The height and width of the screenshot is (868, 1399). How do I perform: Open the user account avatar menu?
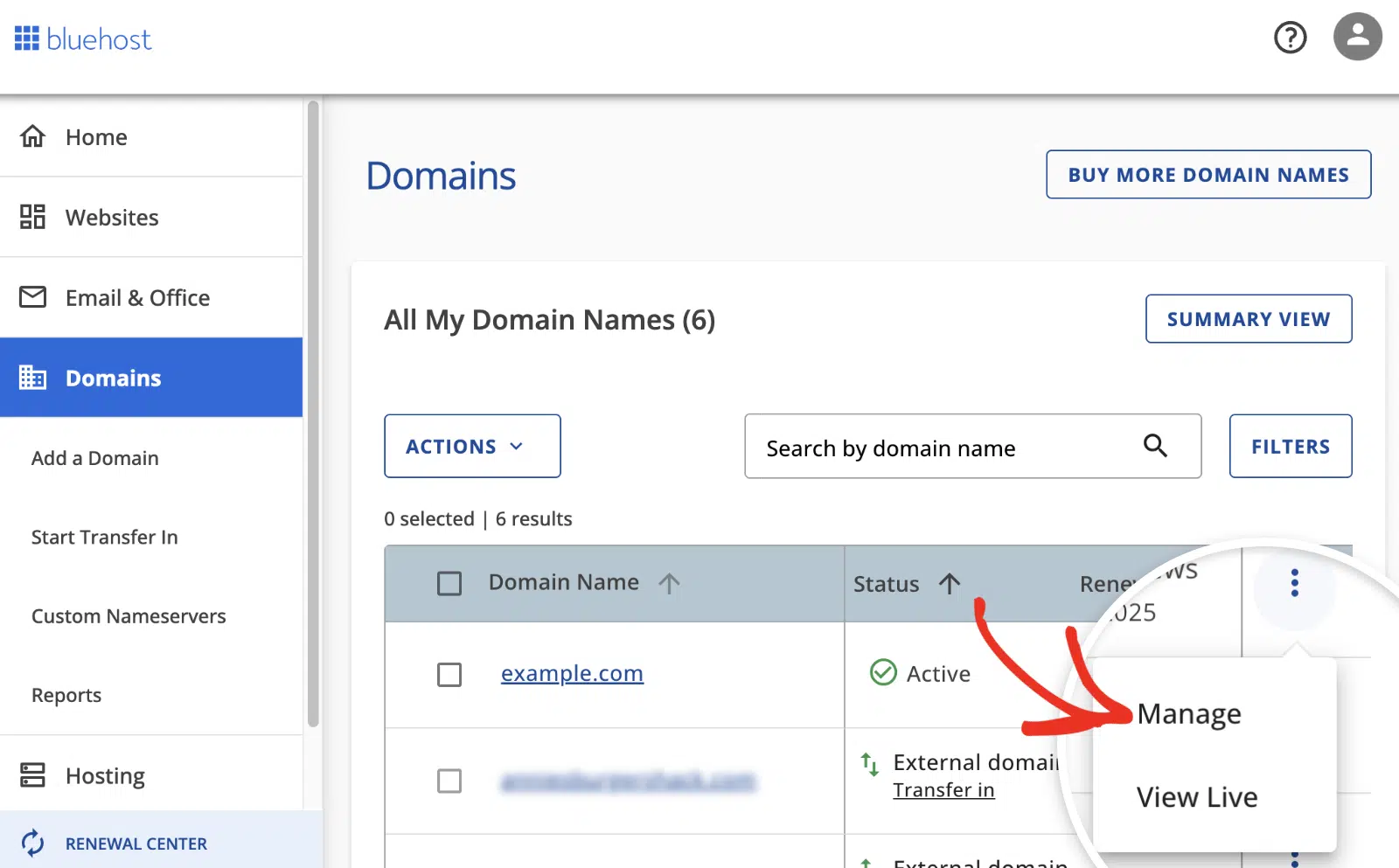point(1357,37)
